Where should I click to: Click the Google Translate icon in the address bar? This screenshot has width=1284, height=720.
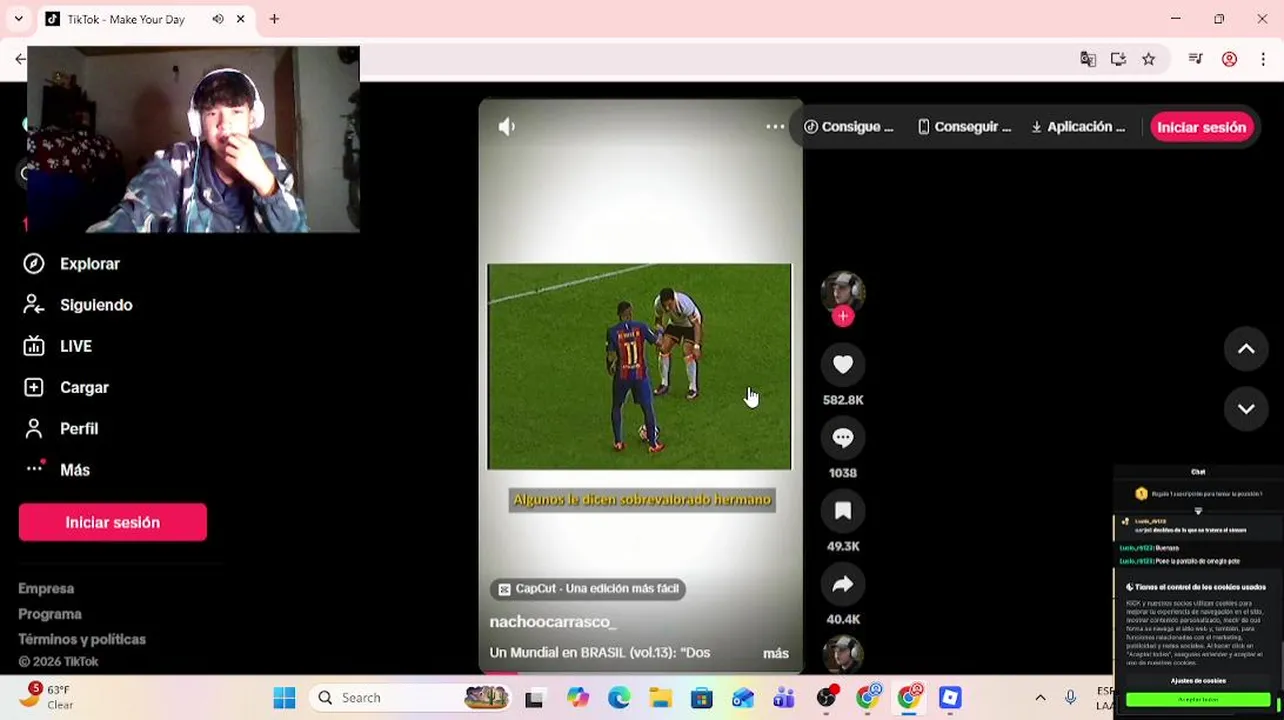(x=1088, y=59)
